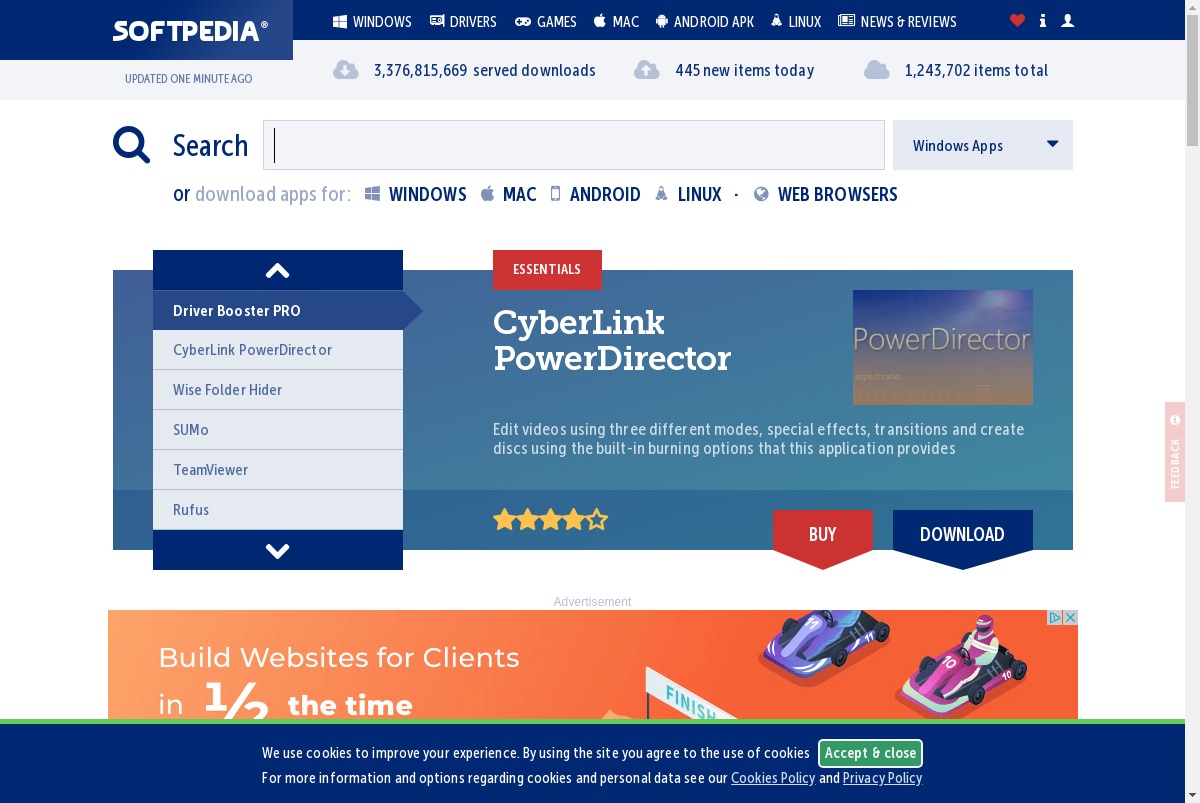Click the Windows icon under the search bar
The height and width of the screenshot is (803, 1200).
(x=372, y=194)
